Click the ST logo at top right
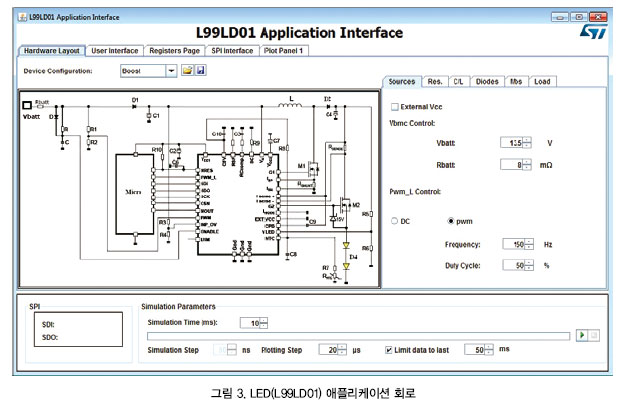 tap(593, 31)
